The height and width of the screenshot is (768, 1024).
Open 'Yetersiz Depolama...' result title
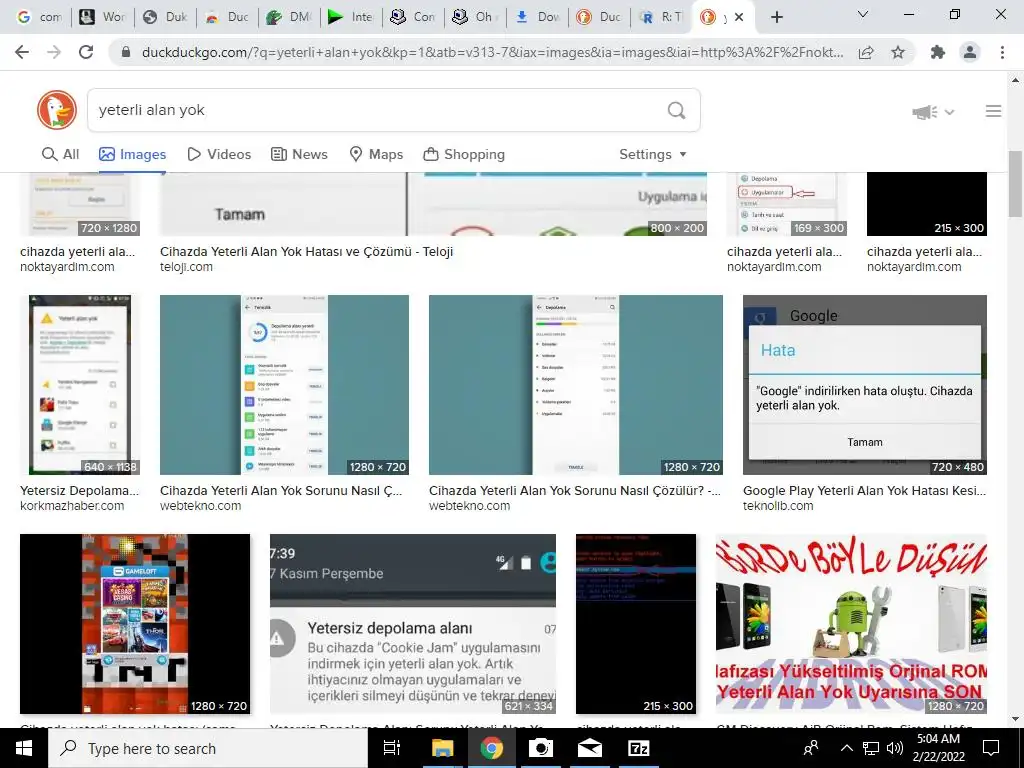79,490
